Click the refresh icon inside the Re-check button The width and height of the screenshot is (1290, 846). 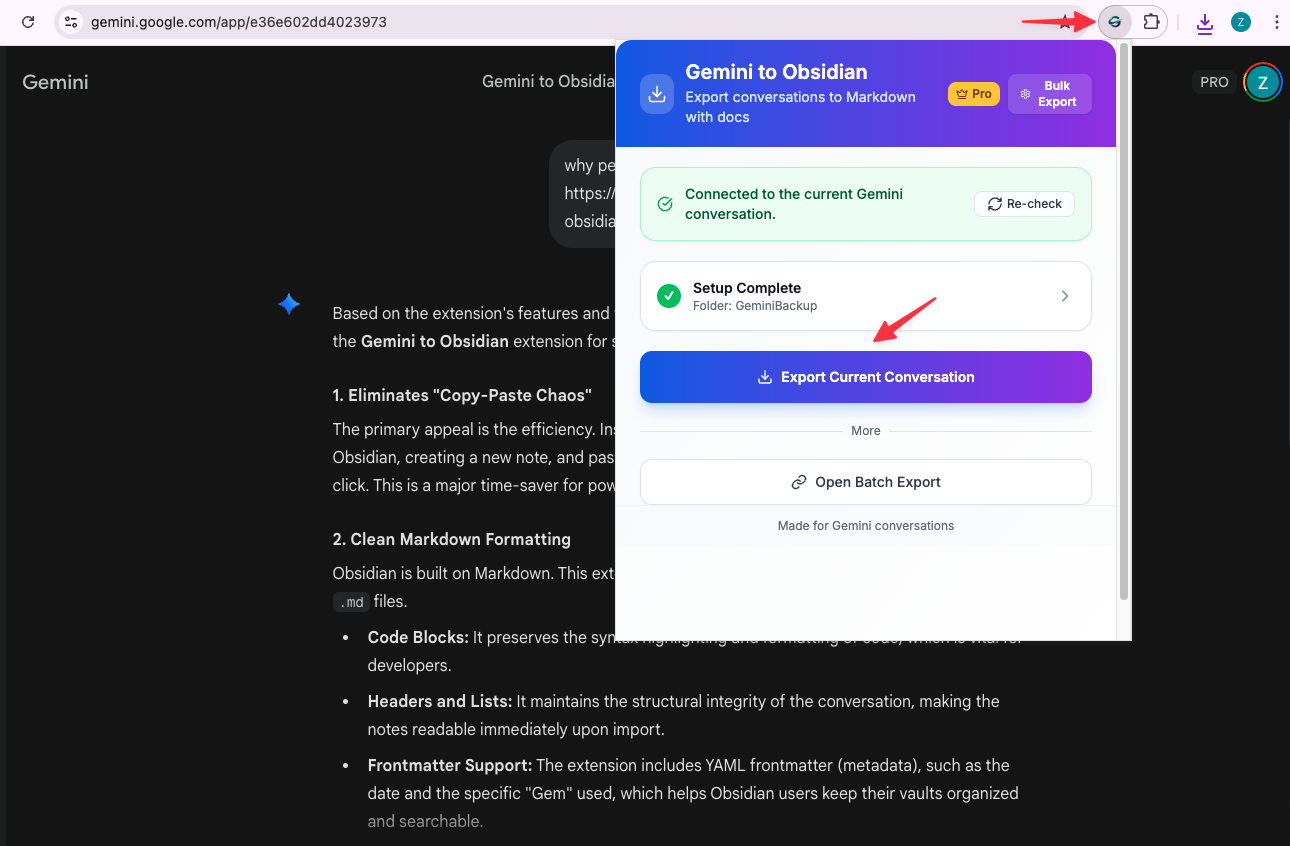[x=995, y=203]
